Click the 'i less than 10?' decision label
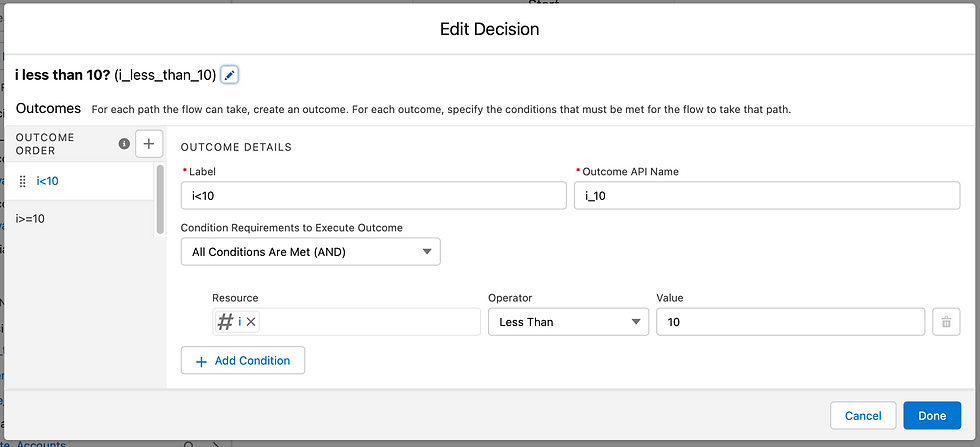The height and width of the screenshot is (447, 980). pyautogui.click(x=62, y=76)
